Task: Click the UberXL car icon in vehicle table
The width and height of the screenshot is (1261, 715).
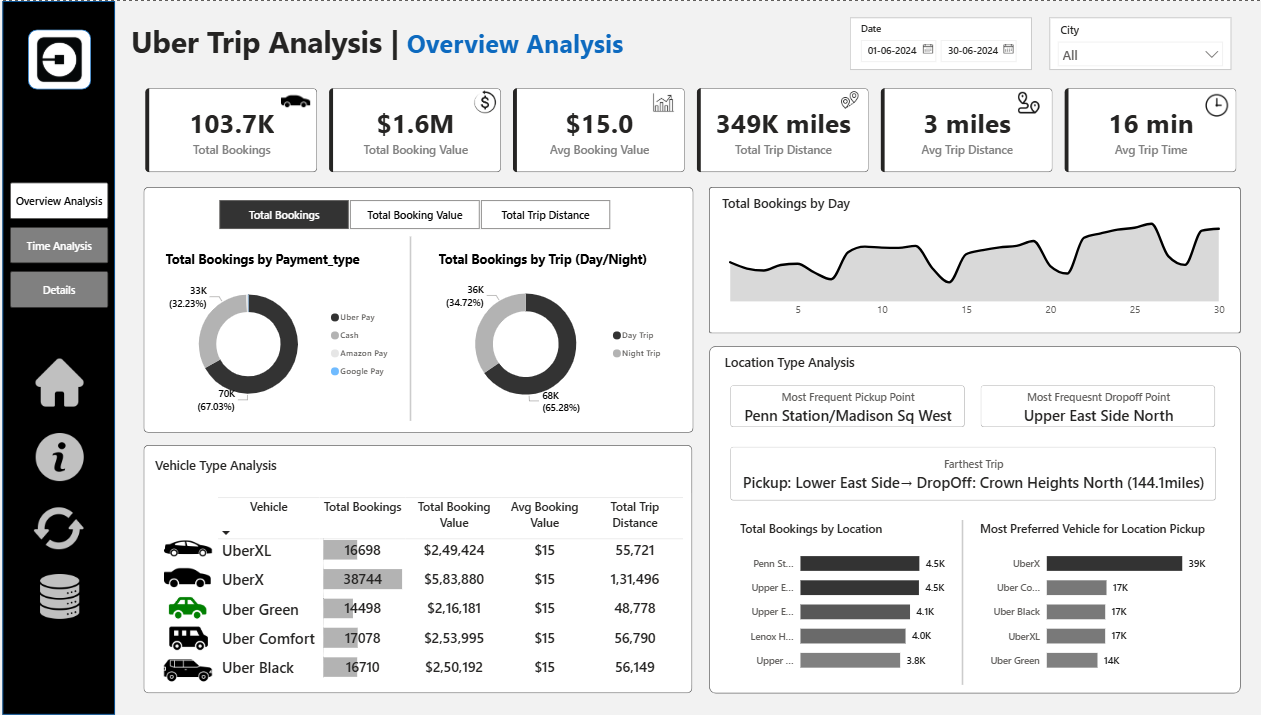Action: point(187,549)
